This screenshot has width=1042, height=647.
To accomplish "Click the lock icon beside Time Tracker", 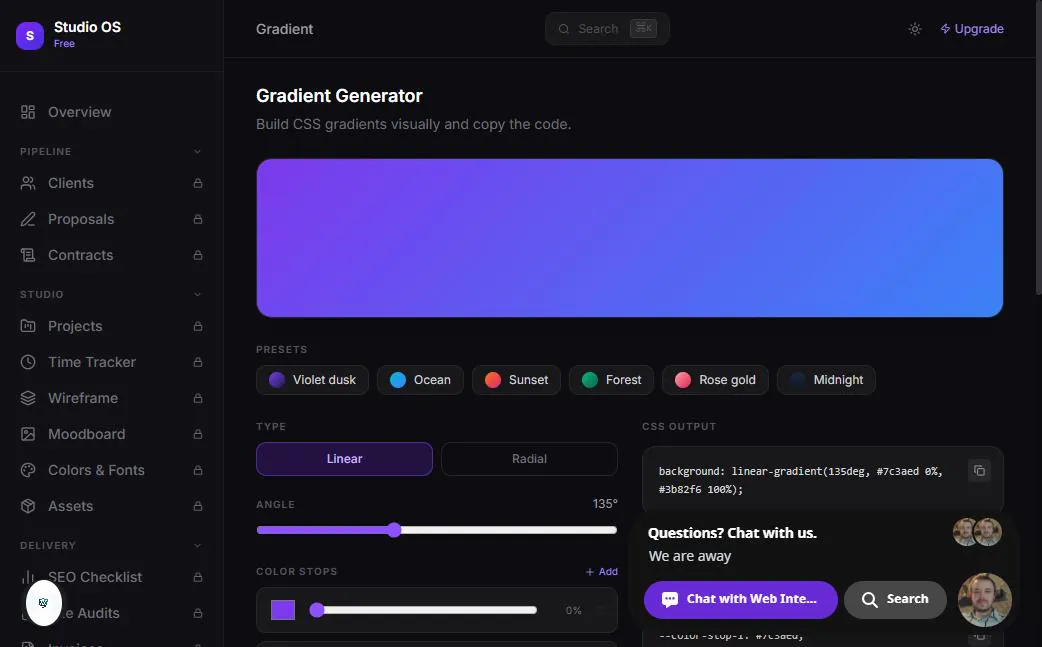I will pos(198,362).
